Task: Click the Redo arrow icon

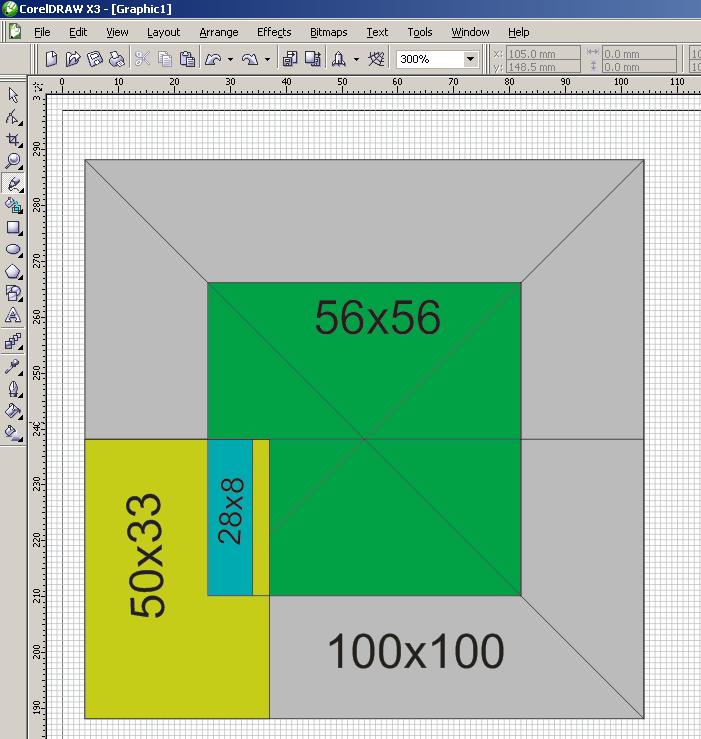Action: pyautogui.click(x=250, y=59)
